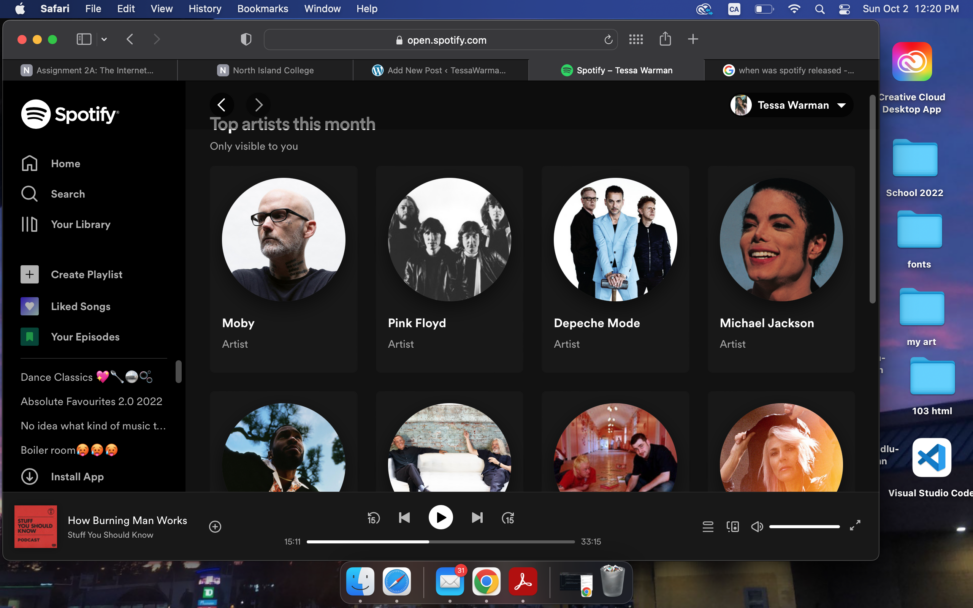Viewport: 973px width, 608px height.
Task: Mute playback using the speaker icon
Action: 757,527
